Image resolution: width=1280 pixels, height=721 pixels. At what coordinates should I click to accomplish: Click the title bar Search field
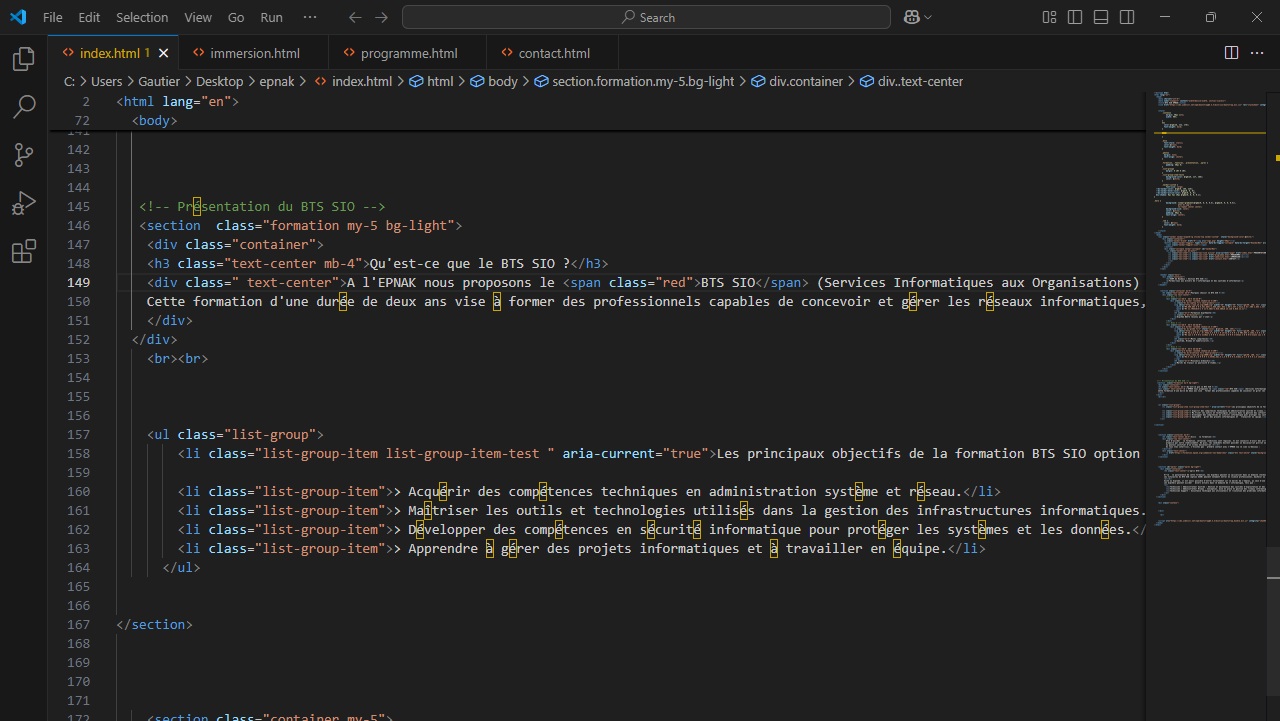(646, 17)
